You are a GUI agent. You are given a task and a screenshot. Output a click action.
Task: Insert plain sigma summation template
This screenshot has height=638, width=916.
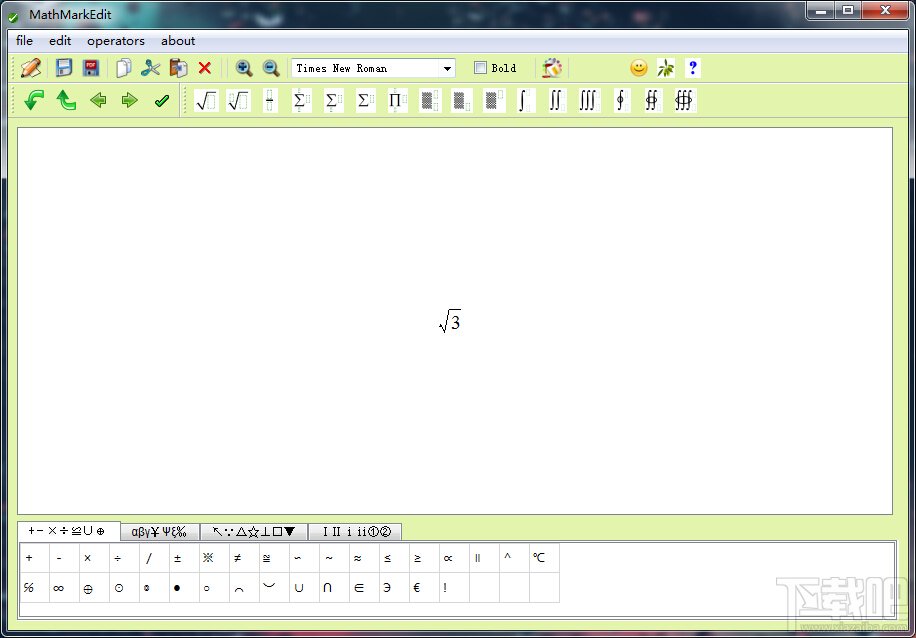tap(365, 100)
